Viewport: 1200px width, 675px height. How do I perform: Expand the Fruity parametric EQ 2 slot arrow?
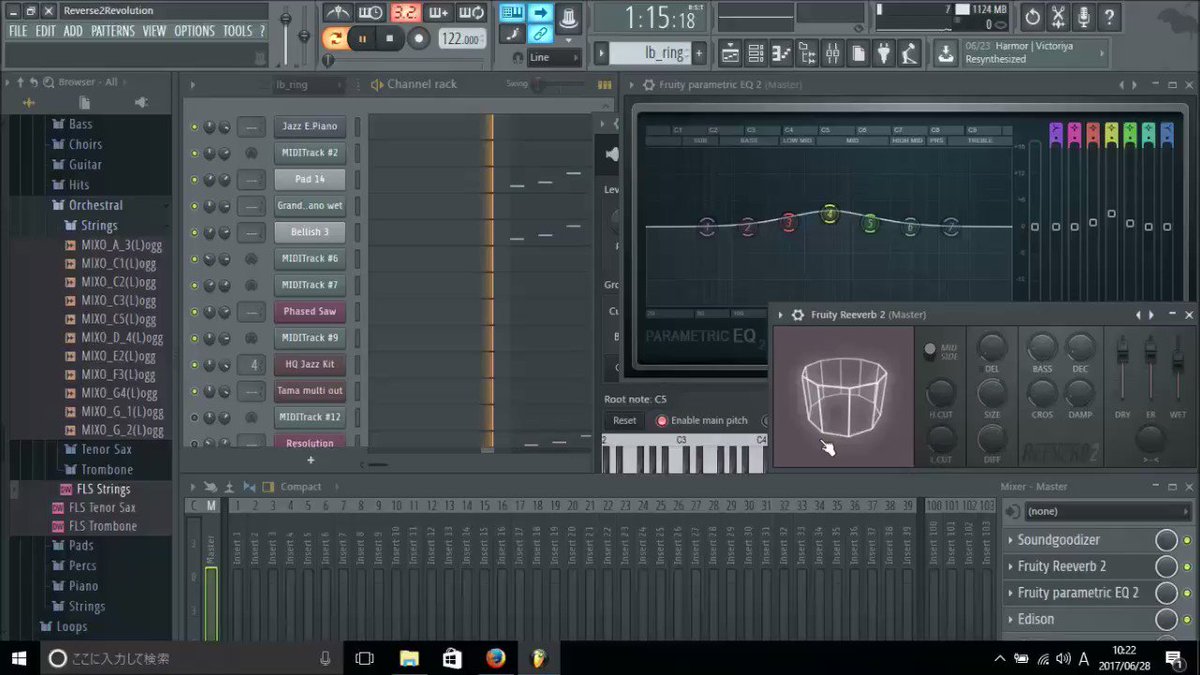pos(1011,593)
